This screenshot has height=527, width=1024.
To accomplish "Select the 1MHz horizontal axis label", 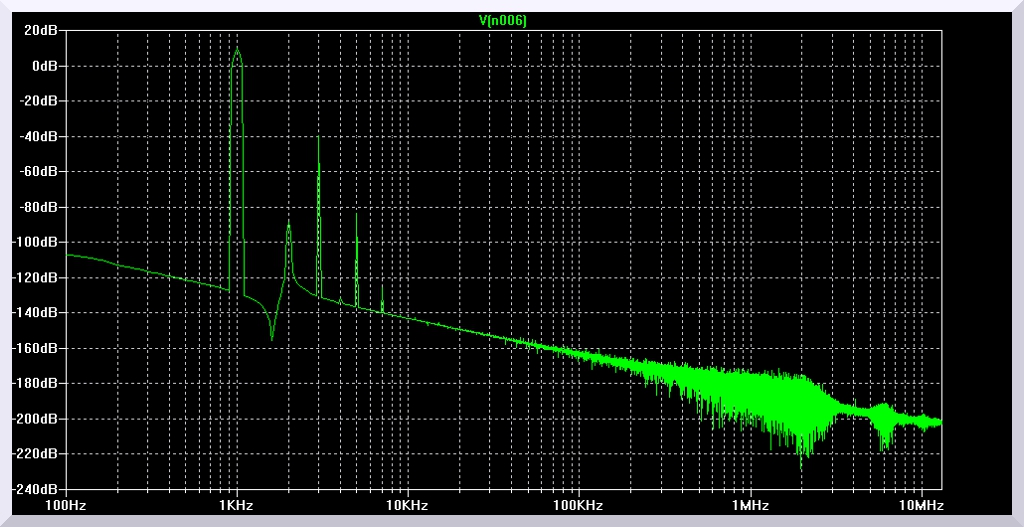I will (x=749, y=505).
